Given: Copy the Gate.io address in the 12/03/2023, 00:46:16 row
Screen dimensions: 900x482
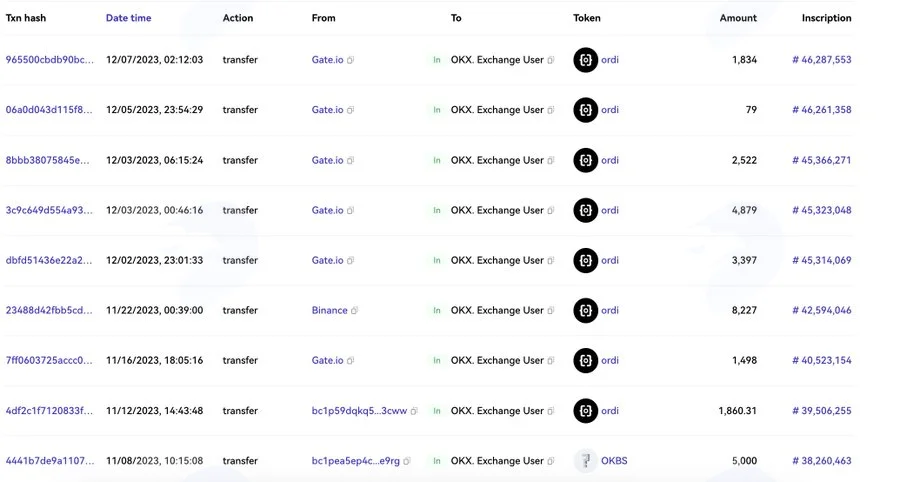Looking at the screenshot, I should coord(351,210).
